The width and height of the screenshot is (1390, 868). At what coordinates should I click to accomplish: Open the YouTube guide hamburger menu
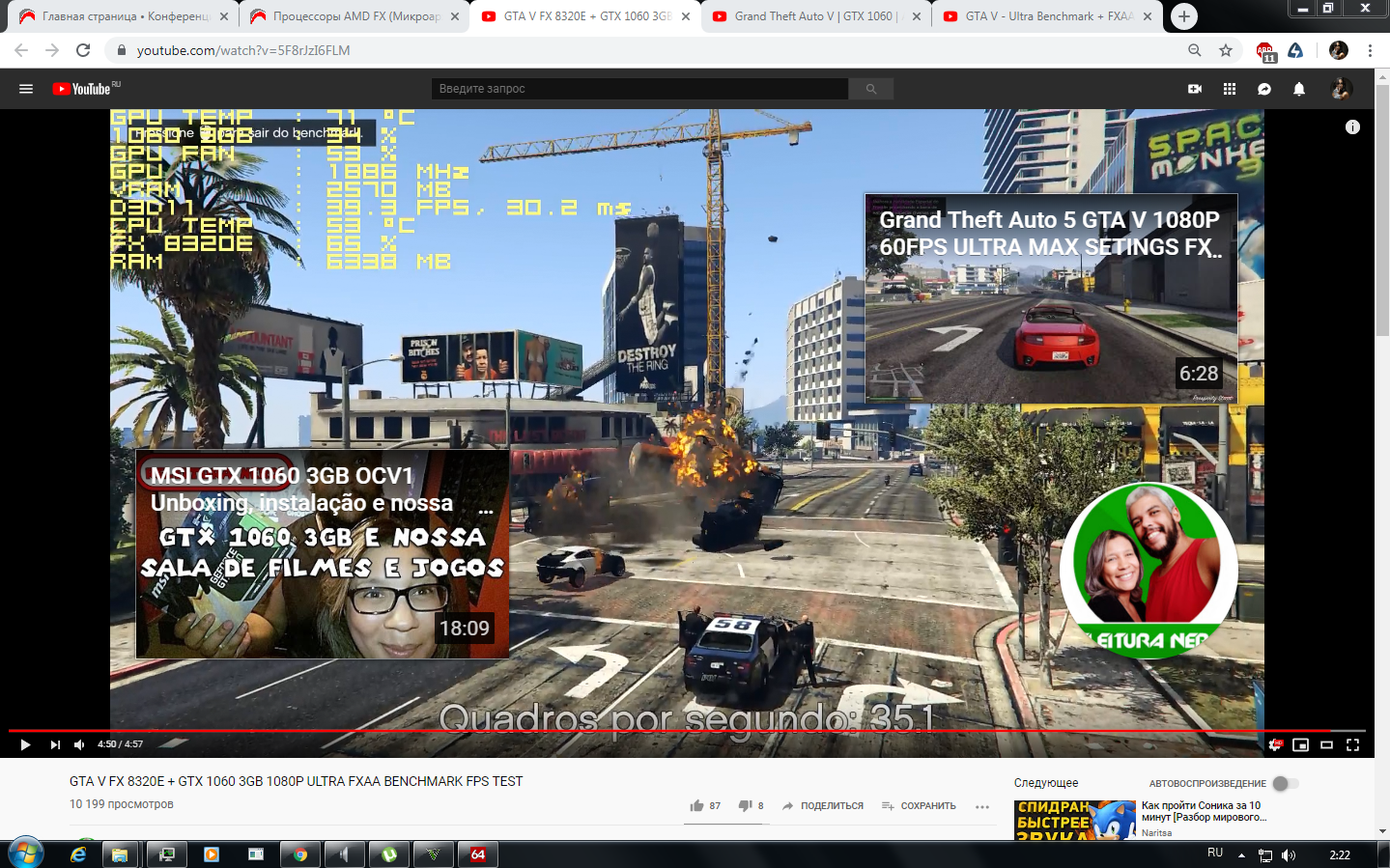pyautogui.click(x=26, y=89)
